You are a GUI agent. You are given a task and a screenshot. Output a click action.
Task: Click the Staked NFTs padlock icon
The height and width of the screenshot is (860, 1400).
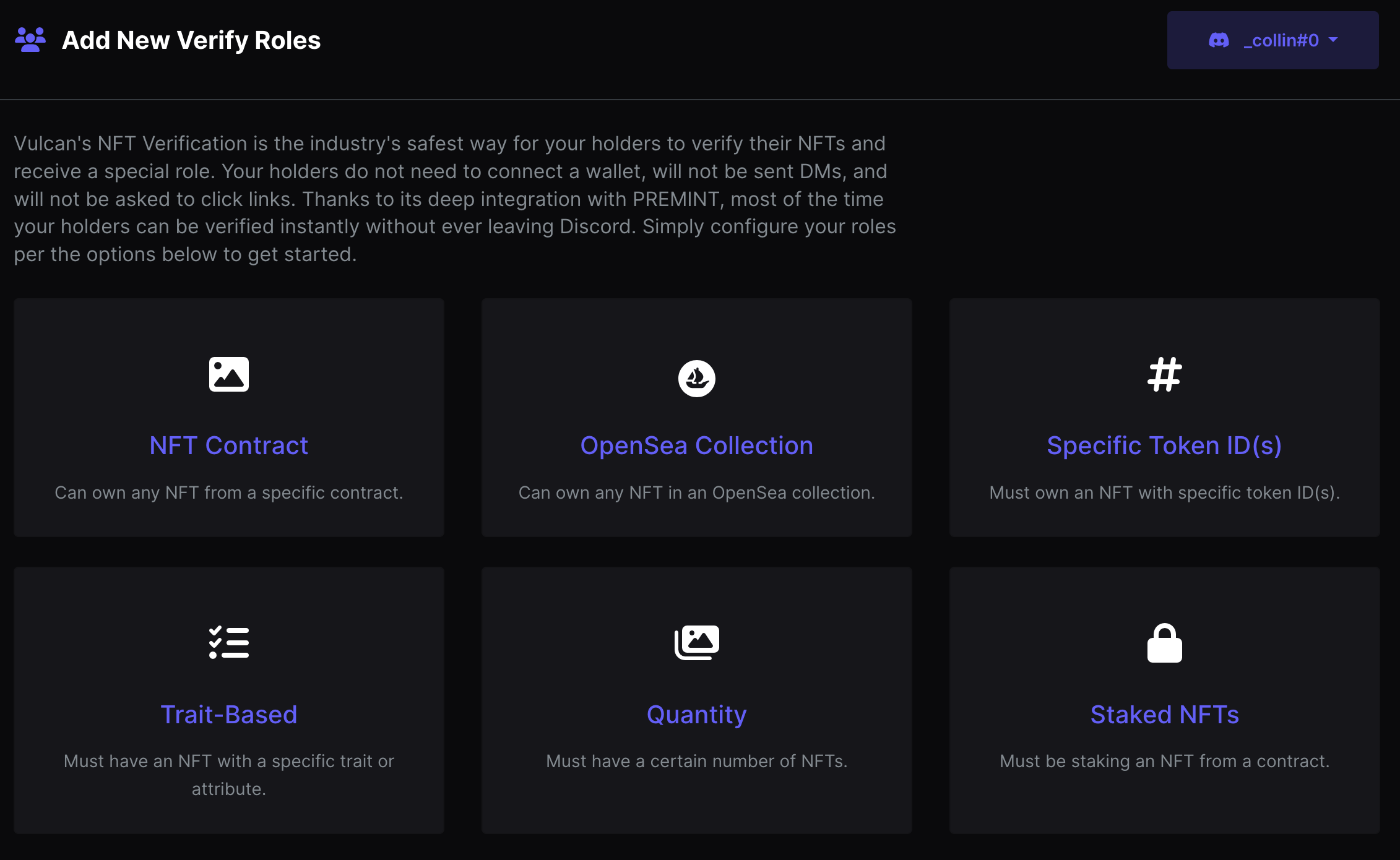coord(1164,643)
